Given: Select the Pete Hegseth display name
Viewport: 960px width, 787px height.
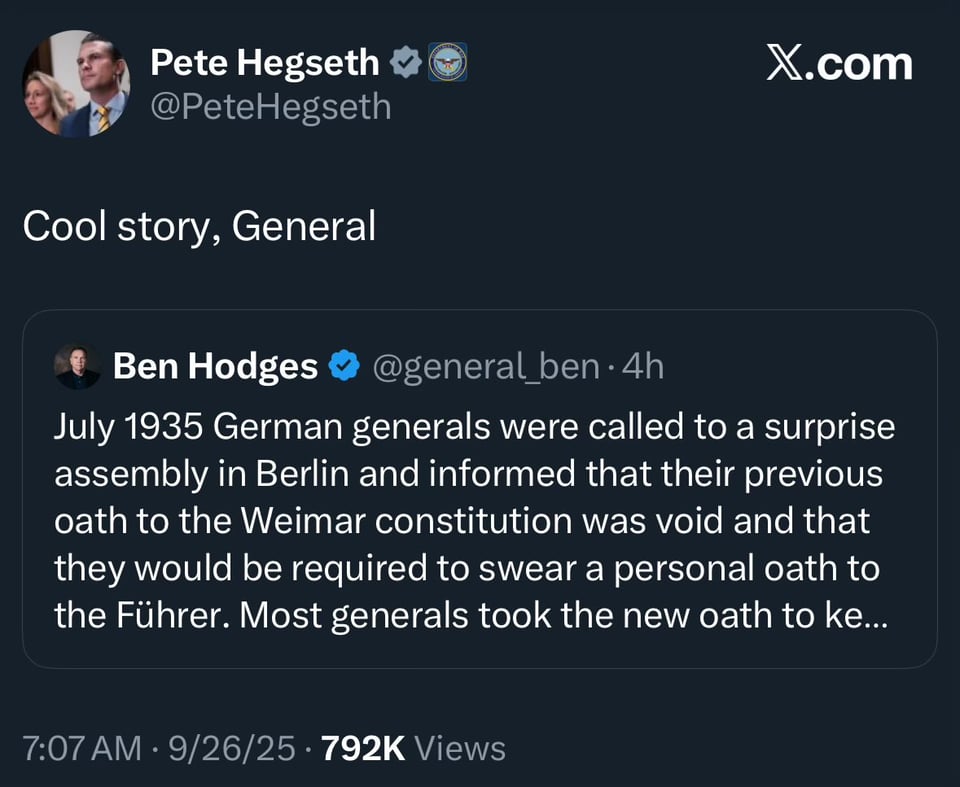Looking at the screenshot, I should pyautogui.click(x=265, y=61).
